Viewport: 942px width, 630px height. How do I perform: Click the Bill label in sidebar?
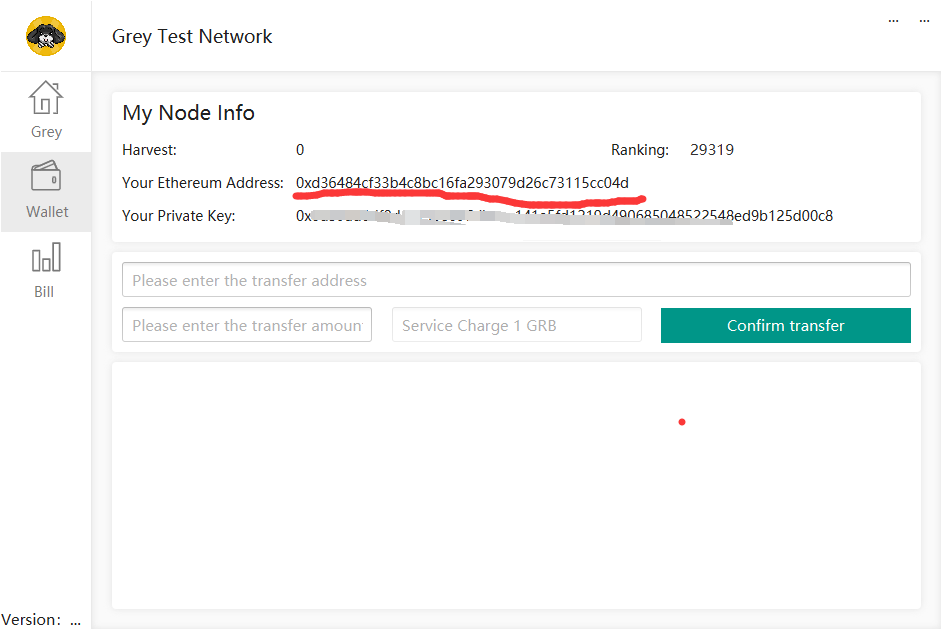click(x=44, y=292)
